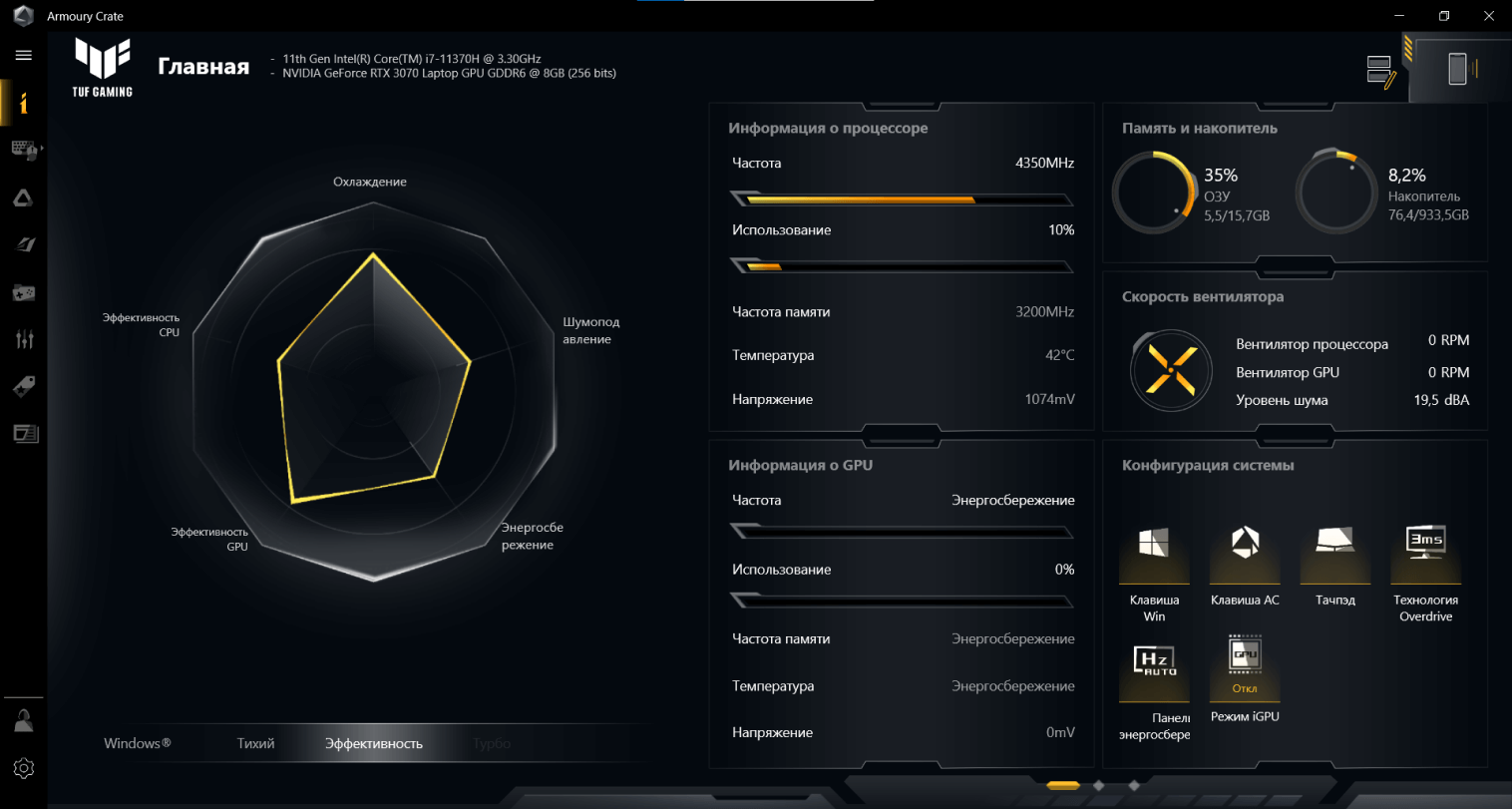
Task: Open the Aura Sync triangle icon
Action: [x=23, y=198]
